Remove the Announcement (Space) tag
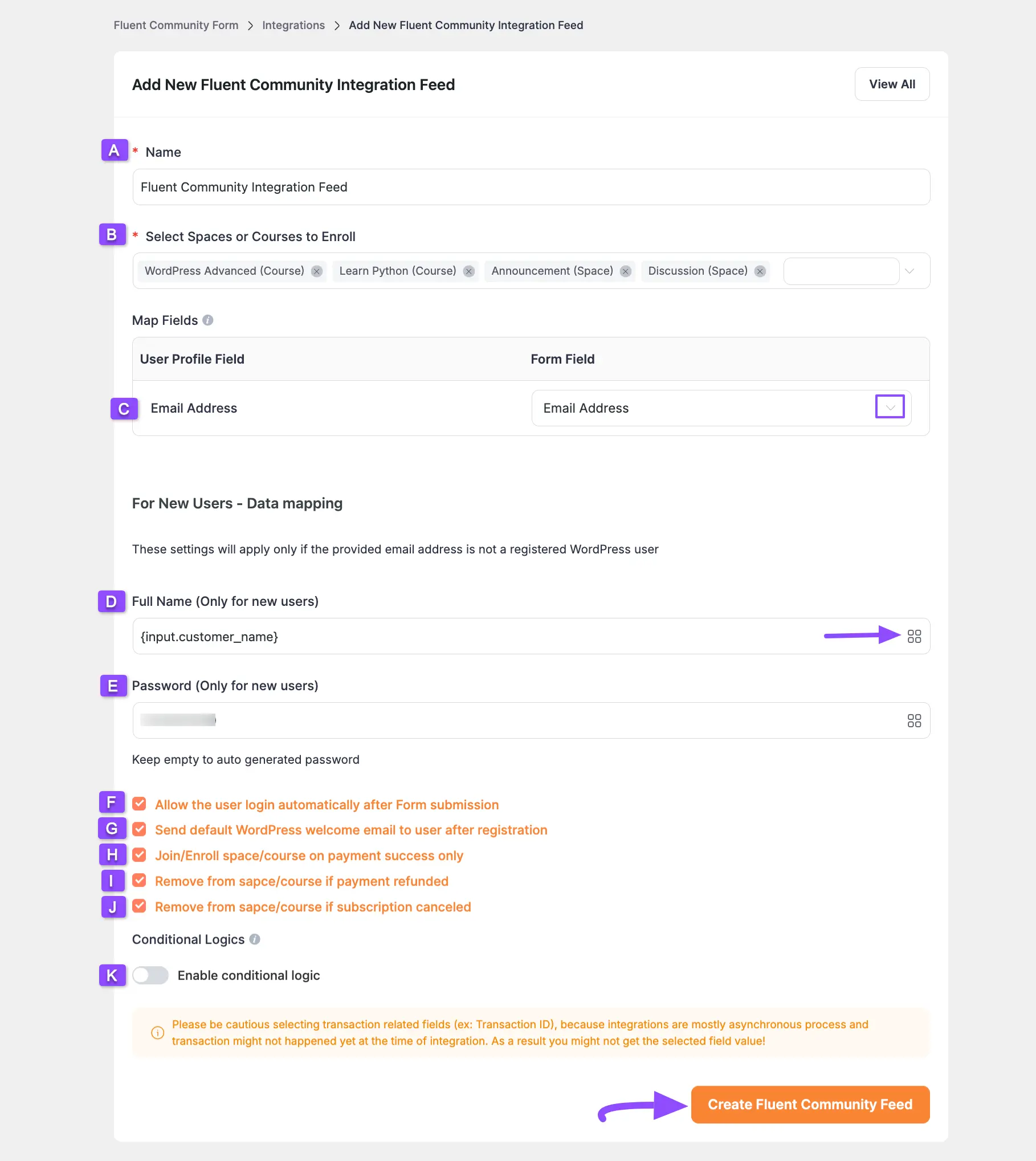The height and width of the screenshot is (1161, 1036). pos(626,271)
